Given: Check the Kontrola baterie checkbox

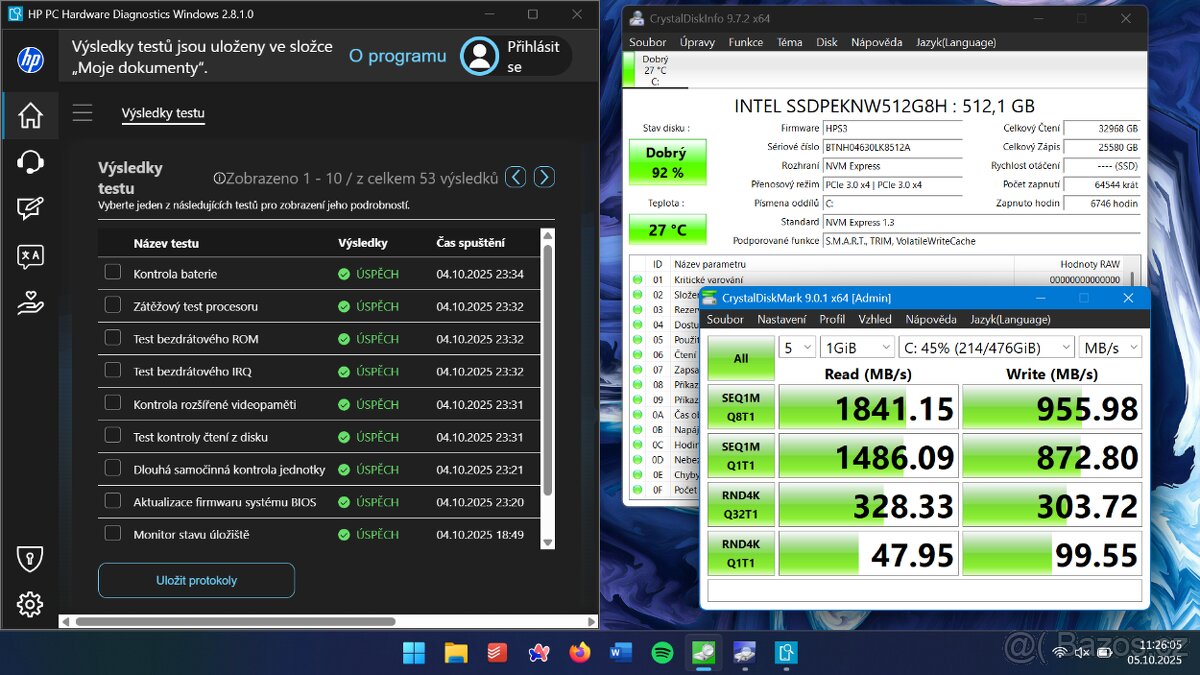Looking at the screenshot, I should [x=113, y=273].
